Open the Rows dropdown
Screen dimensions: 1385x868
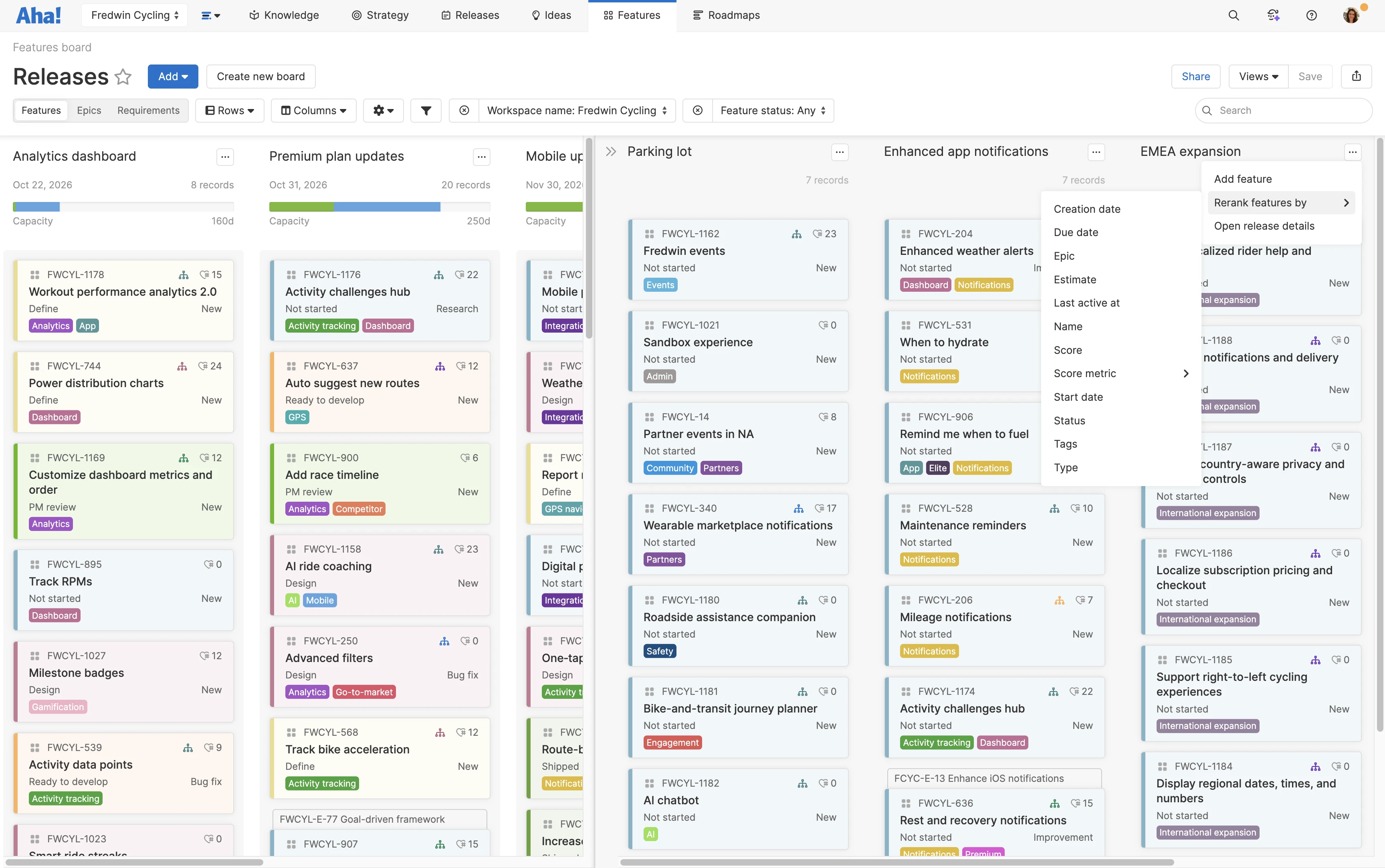click(x=230, y=110)
